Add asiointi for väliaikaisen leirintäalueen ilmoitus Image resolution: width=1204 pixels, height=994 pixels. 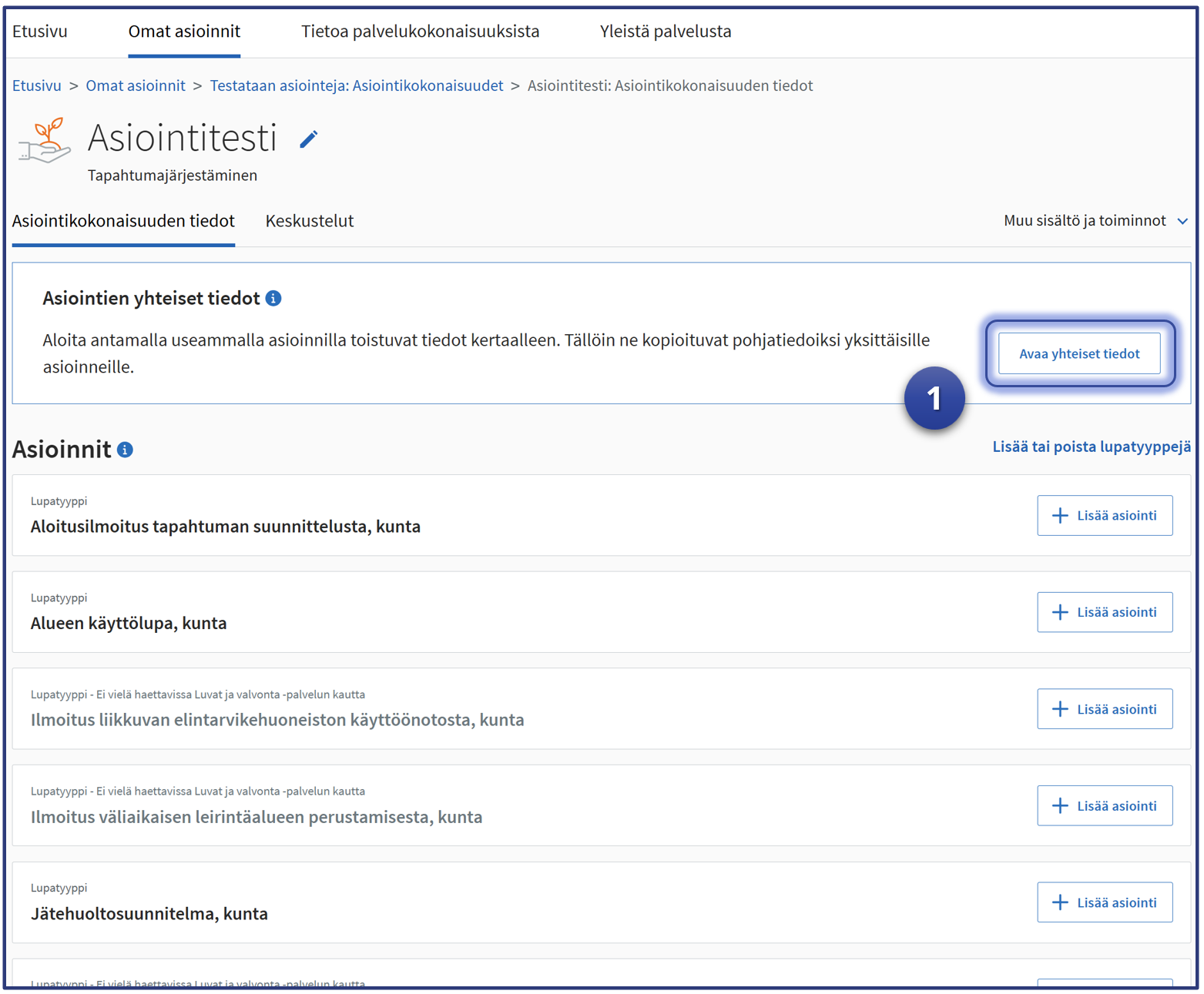tap(1104, 806)
